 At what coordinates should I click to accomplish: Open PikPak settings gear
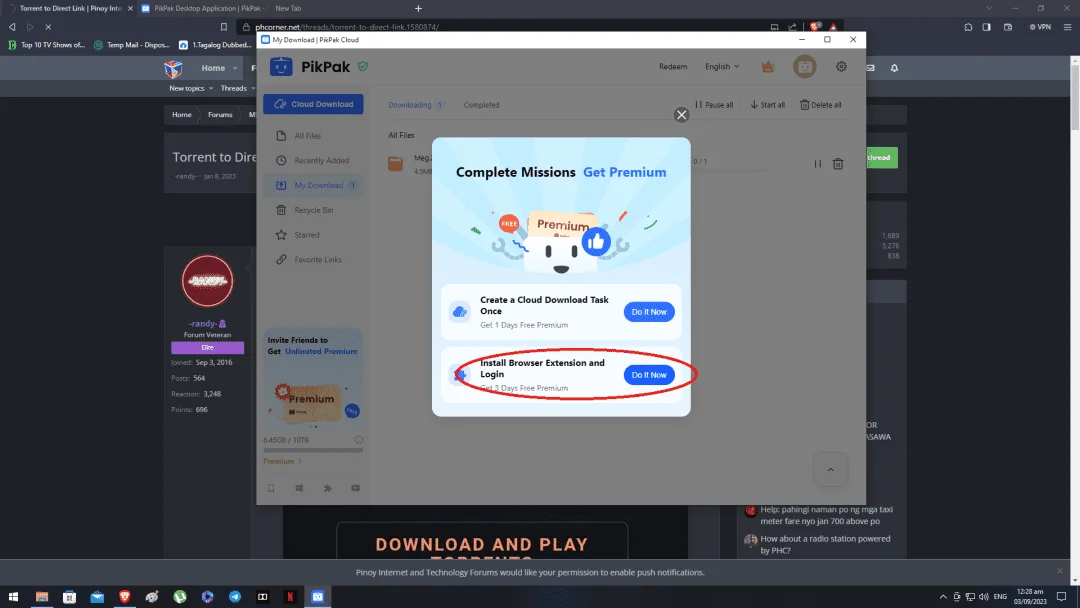click(x=841, y=67)
